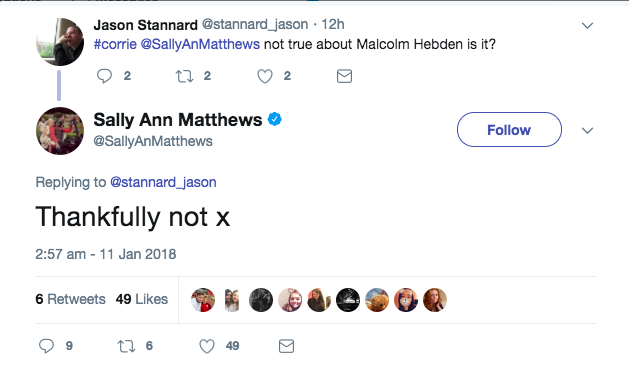Message Sally's tweet using envelope icon

coord(286,346)
